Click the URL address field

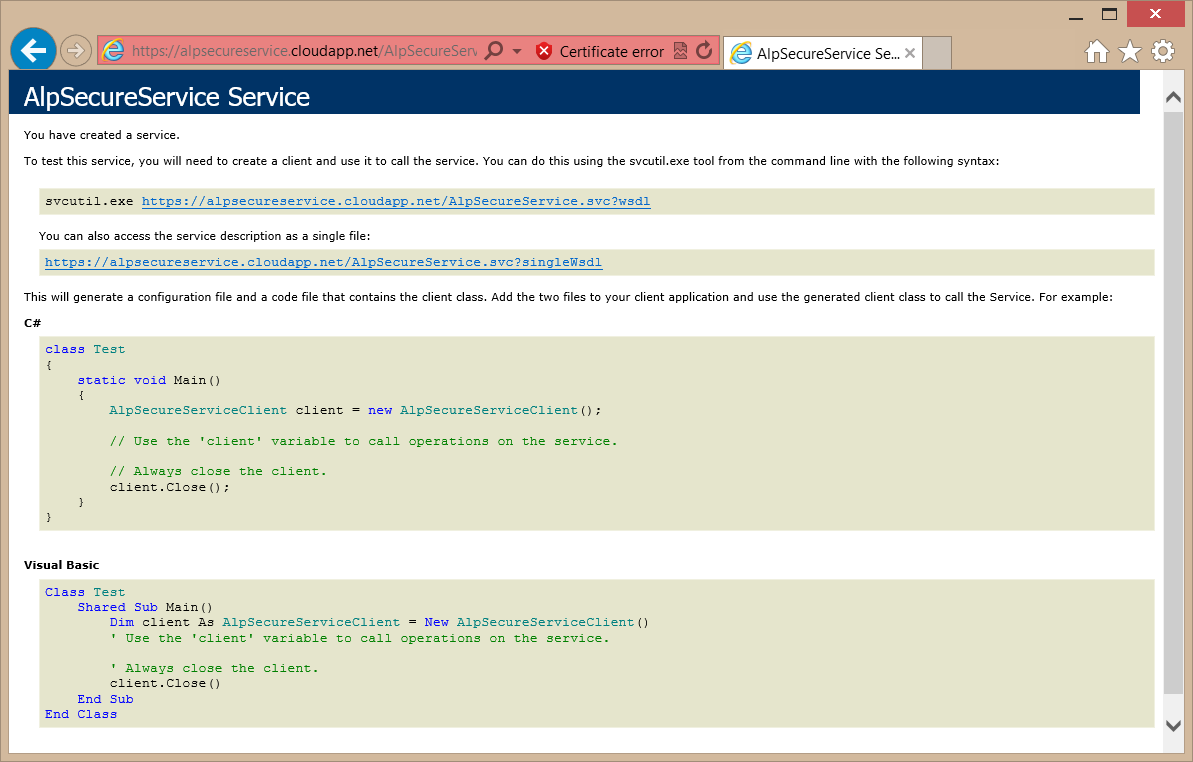coord(300,51)
